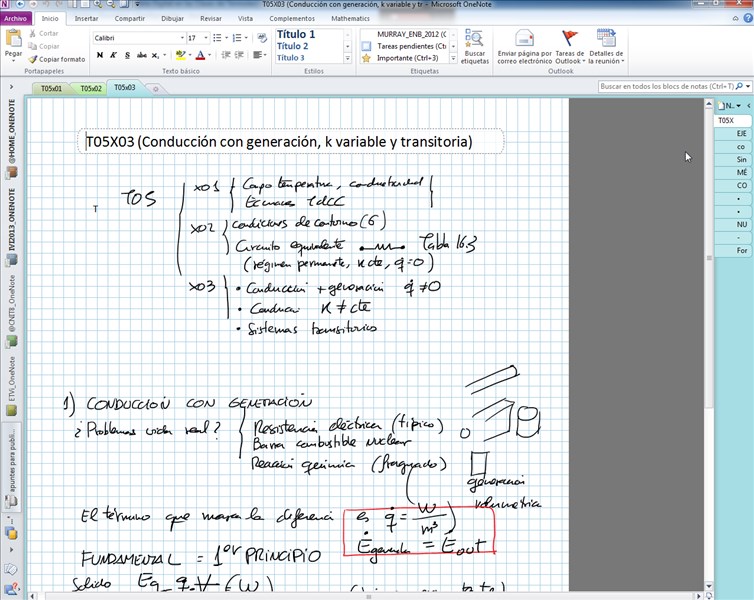The height and width of the screenshot is (600, 754).
Task: Apply red font color
Action: click(201, 55)
